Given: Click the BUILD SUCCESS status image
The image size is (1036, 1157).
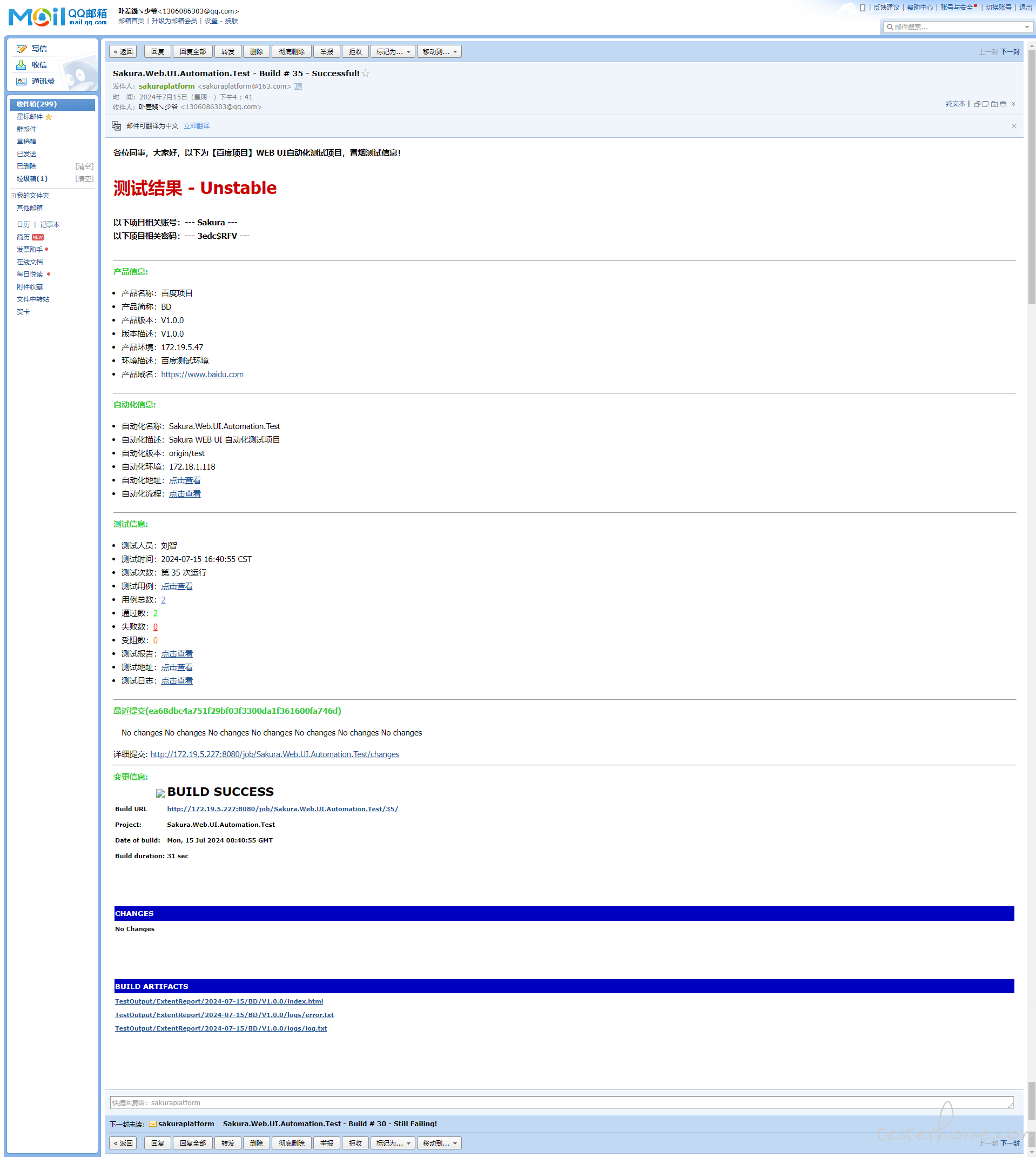Looking at the screenshot, I should pos(160,793).
